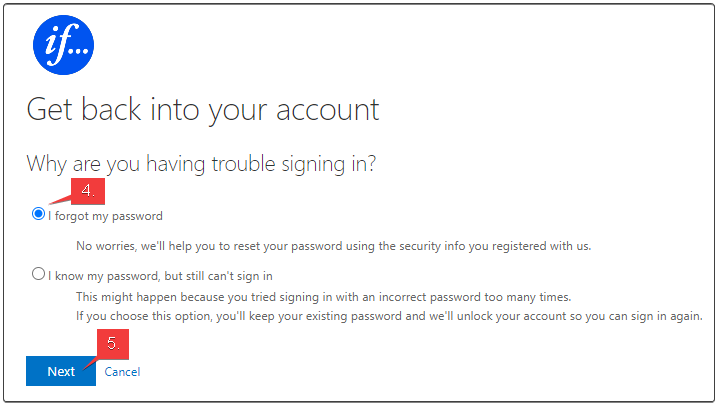Click the 'Get back into your account' heading
718x407 pixels.
click(x=203, y=110)
